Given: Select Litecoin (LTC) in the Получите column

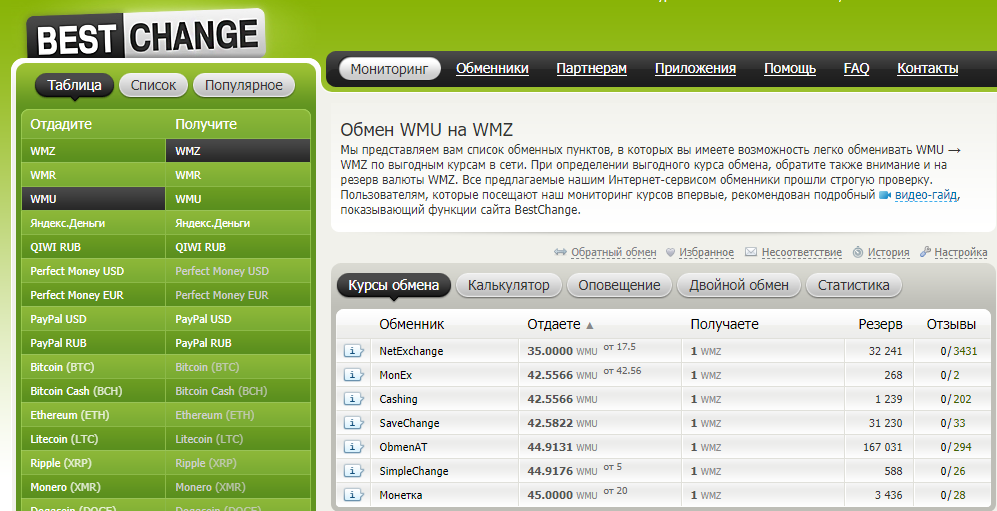Looking at the screenshot, I should point(238,439).
